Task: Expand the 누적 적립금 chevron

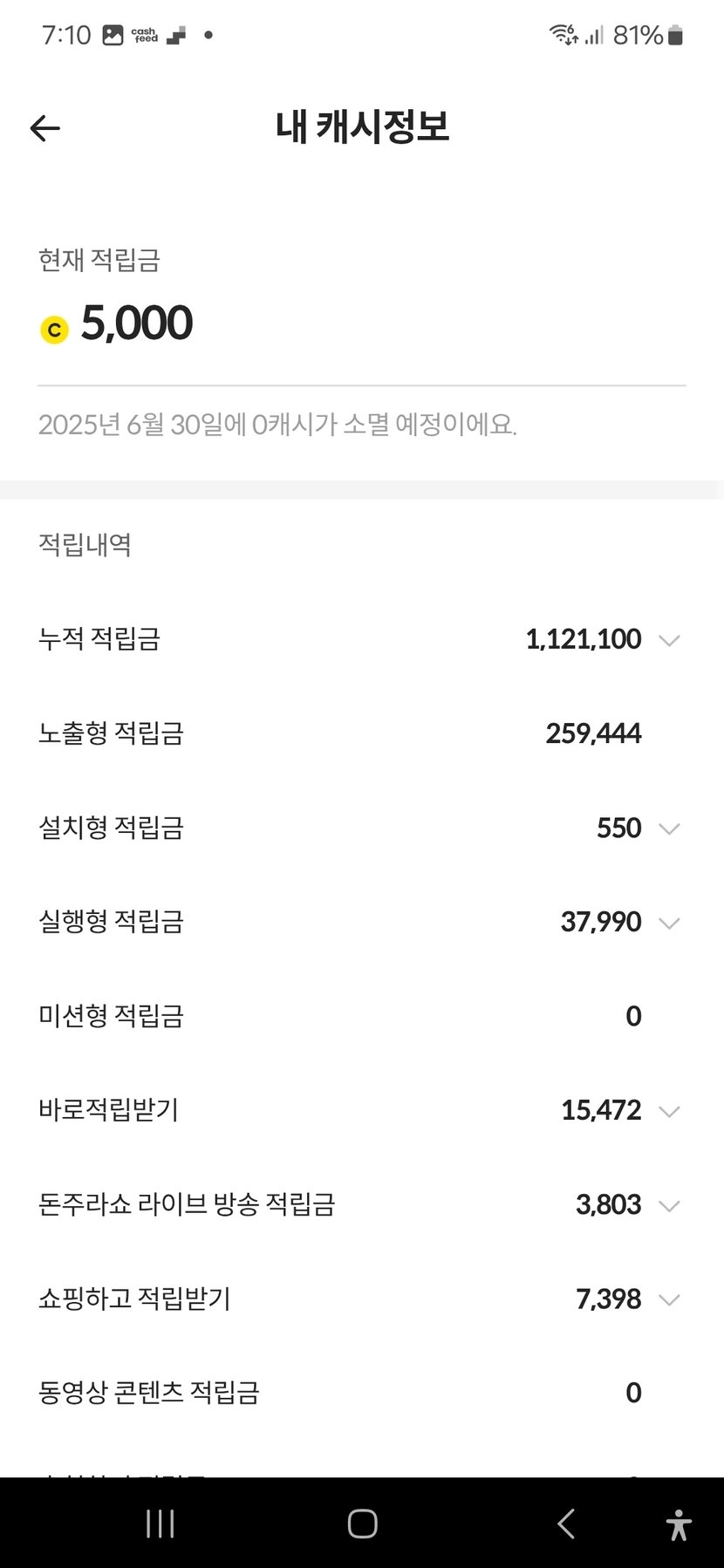Action: (669, 640)
